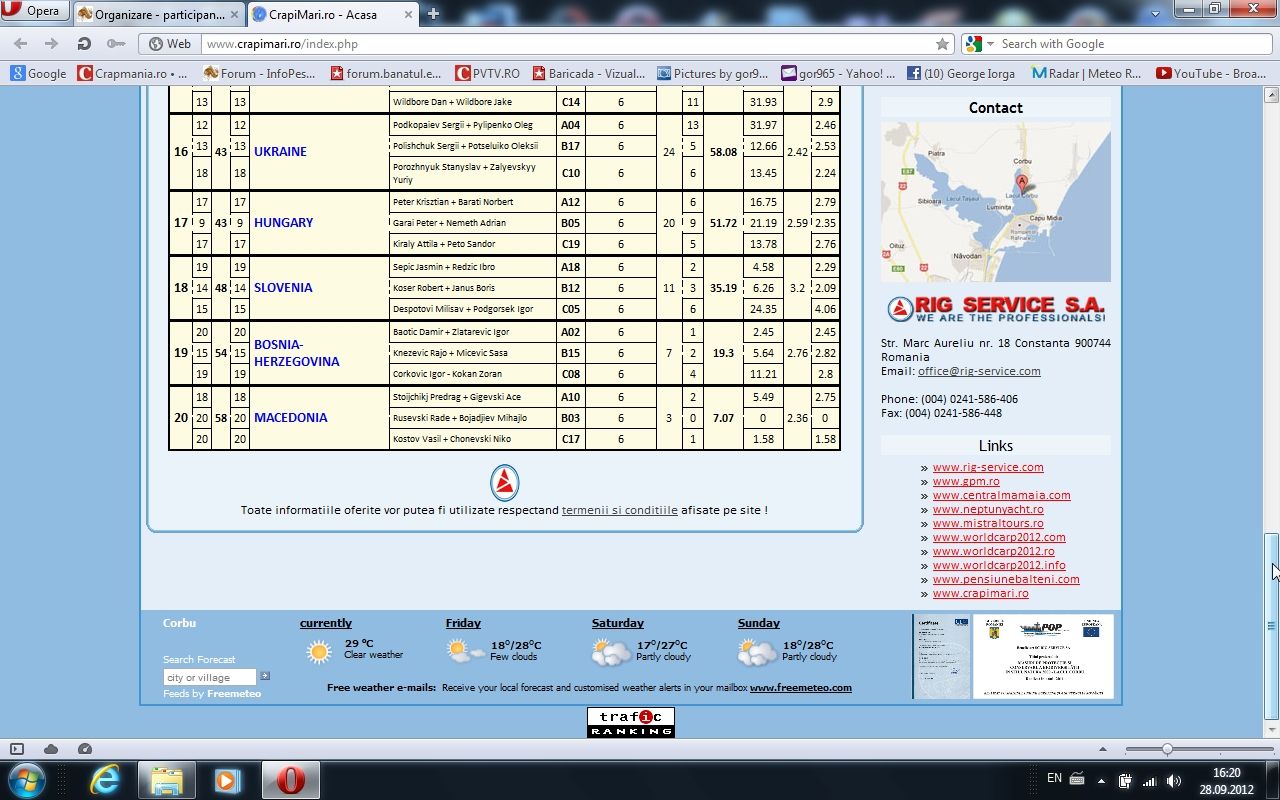This screenshot has height=800, width=1280.
Task: Click the city or village forecast field
Action: point(210,677)
